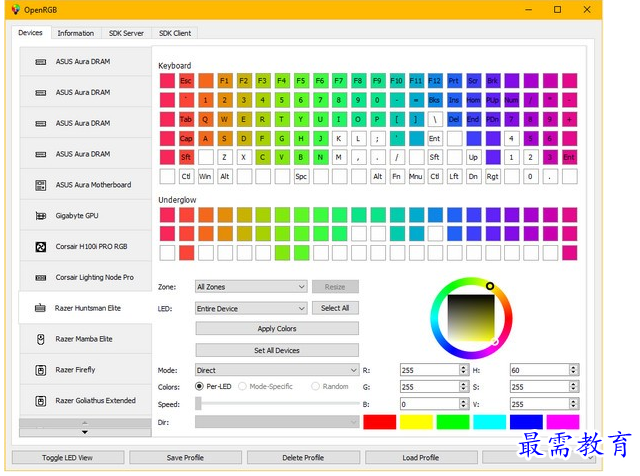Viewport: 640px width, 476px height.
Task: Click the Toggle LED View button
Action: pyautogui.click(x=68, y=458)
